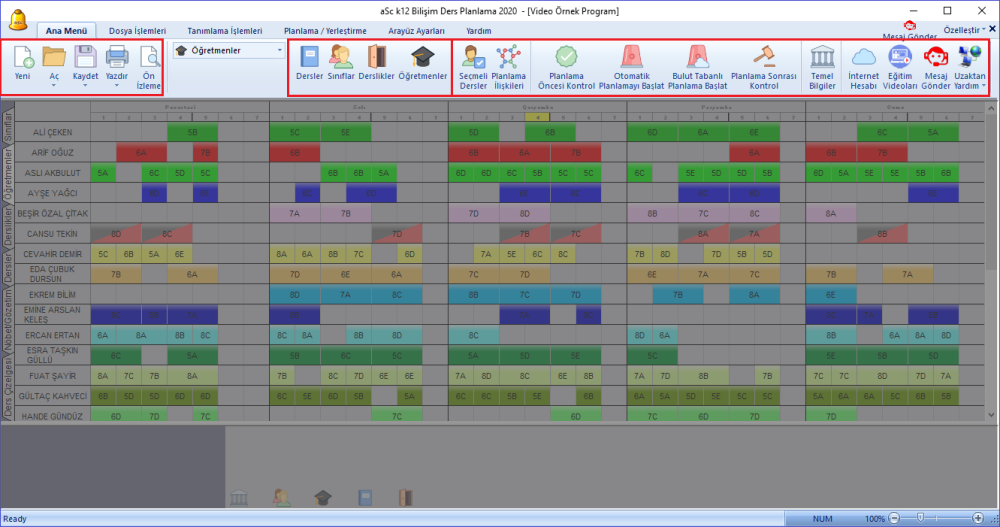1000x527 pixels.
Task: Click the Özelleştir button
Action: tap(964, 30)
